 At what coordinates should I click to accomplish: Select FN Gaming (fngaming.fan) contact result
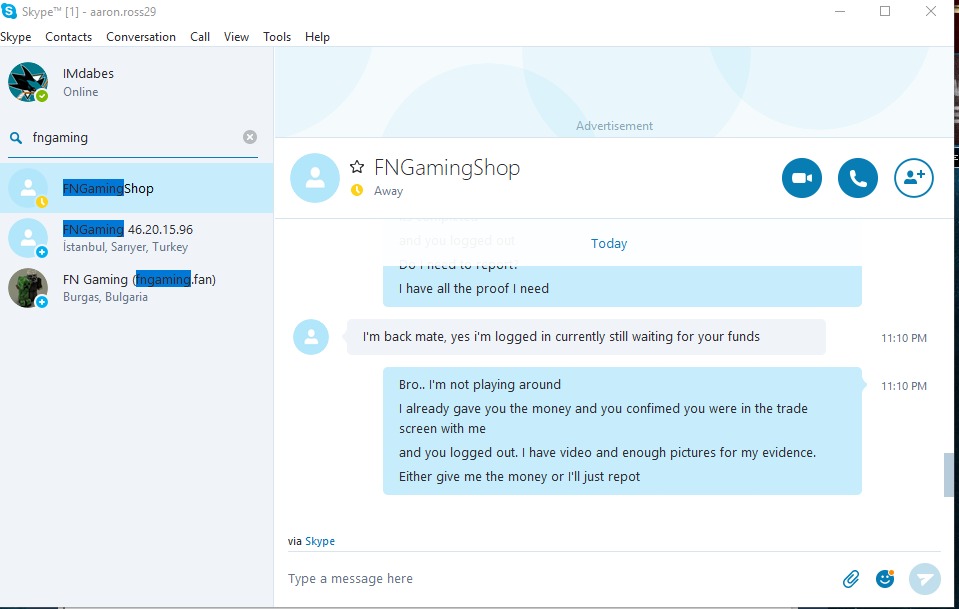tap(136, 288)
